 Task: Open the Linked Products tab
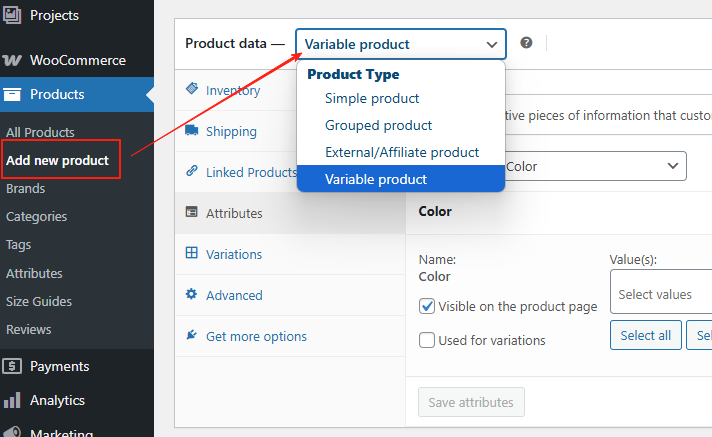251,172
